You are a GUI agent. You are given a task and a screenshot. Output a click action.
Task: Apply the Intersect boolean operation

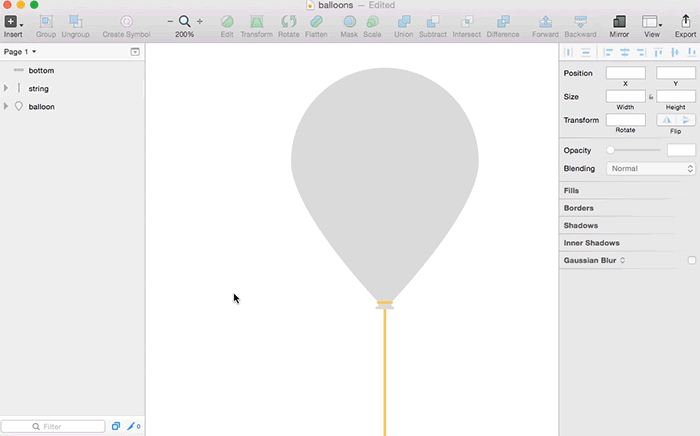click(467, 21)
